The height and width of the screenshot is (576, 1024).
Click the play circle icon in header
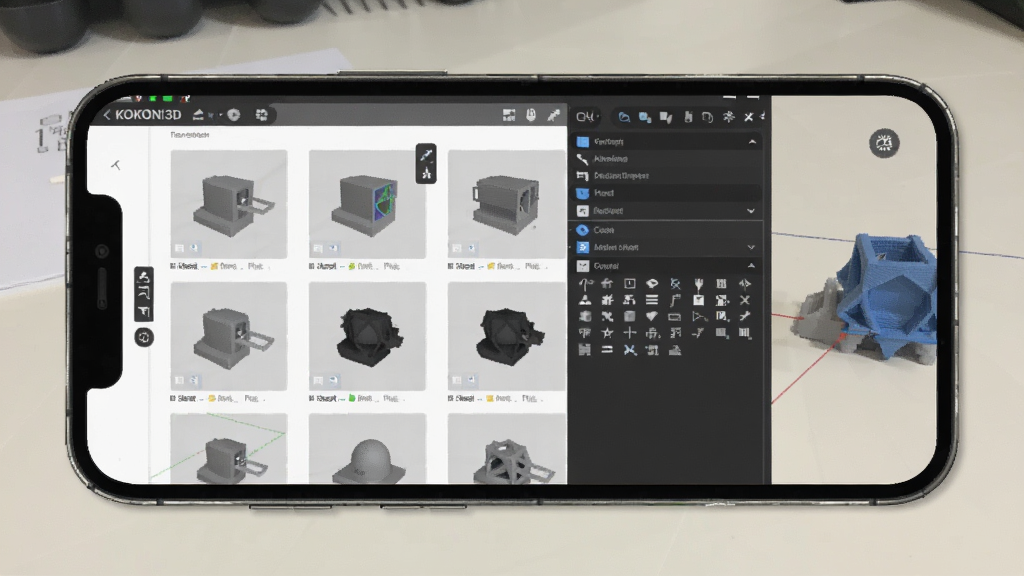pyautogui.click(x=234, y=115)
